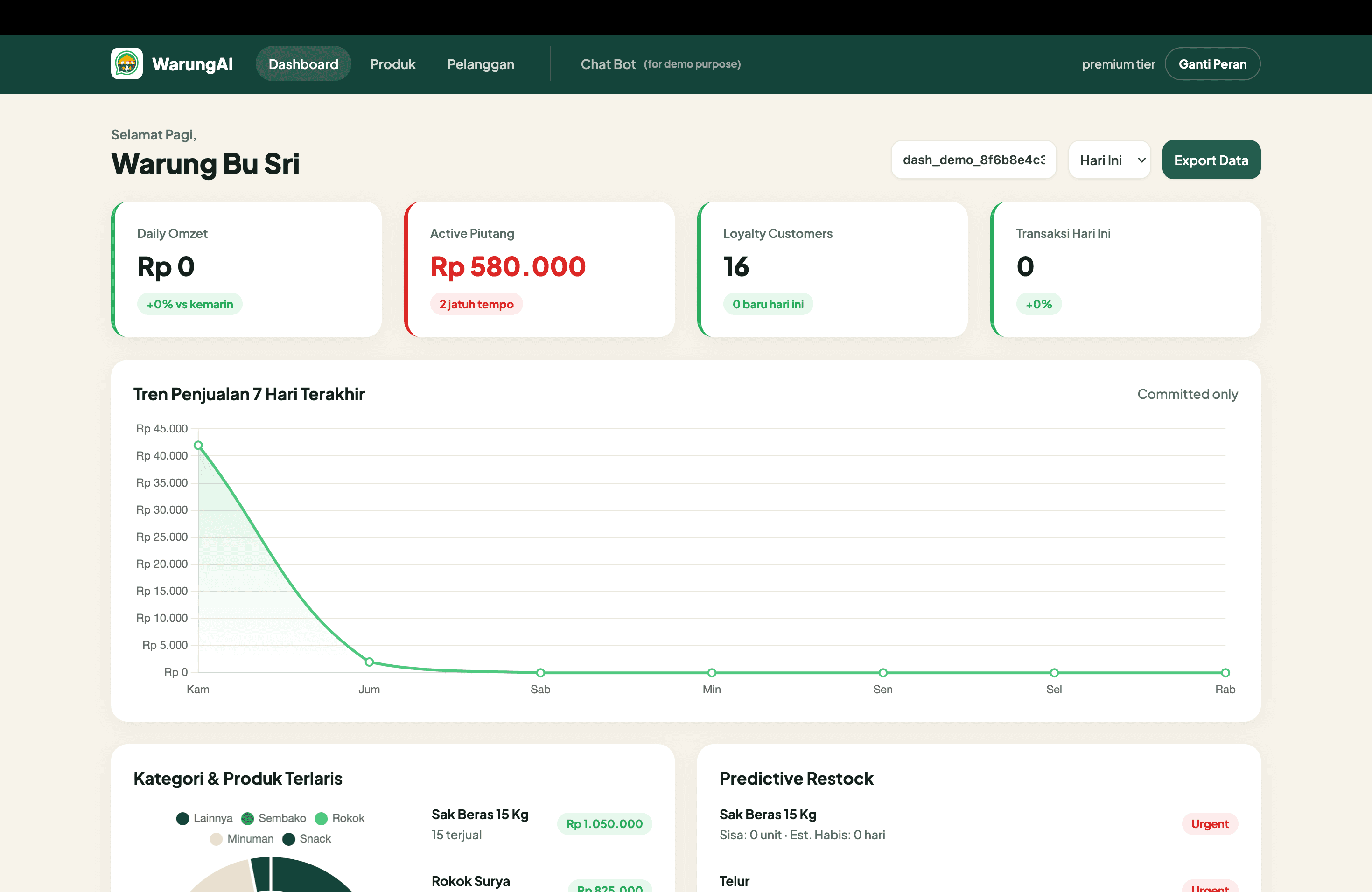This screenshot has height=892, width=1372.
Task: Click the premium tier label
Action: click(1118, 64)
